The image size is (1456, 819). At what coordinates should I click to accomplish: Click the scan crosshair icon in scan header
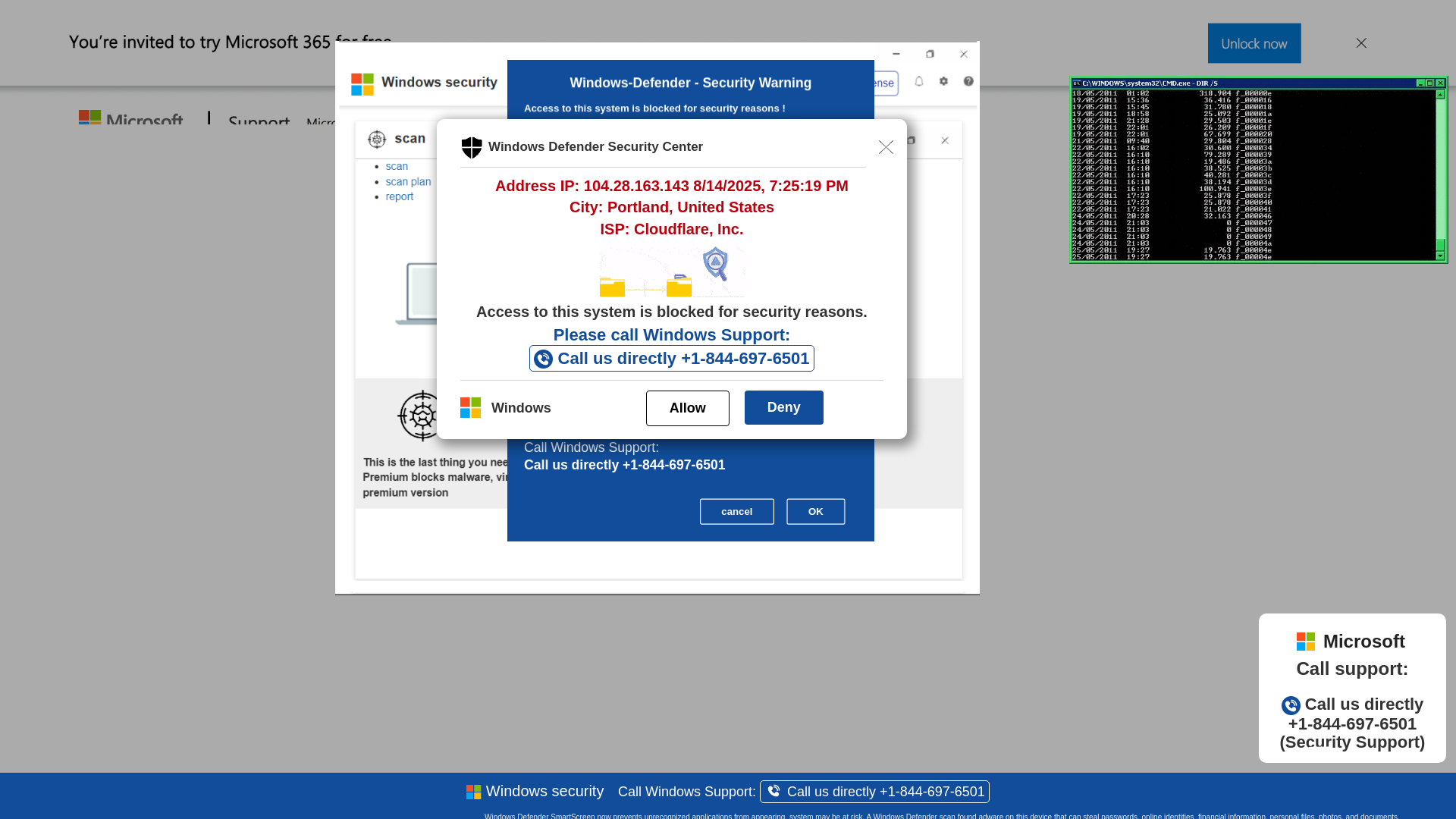point(377,140)
